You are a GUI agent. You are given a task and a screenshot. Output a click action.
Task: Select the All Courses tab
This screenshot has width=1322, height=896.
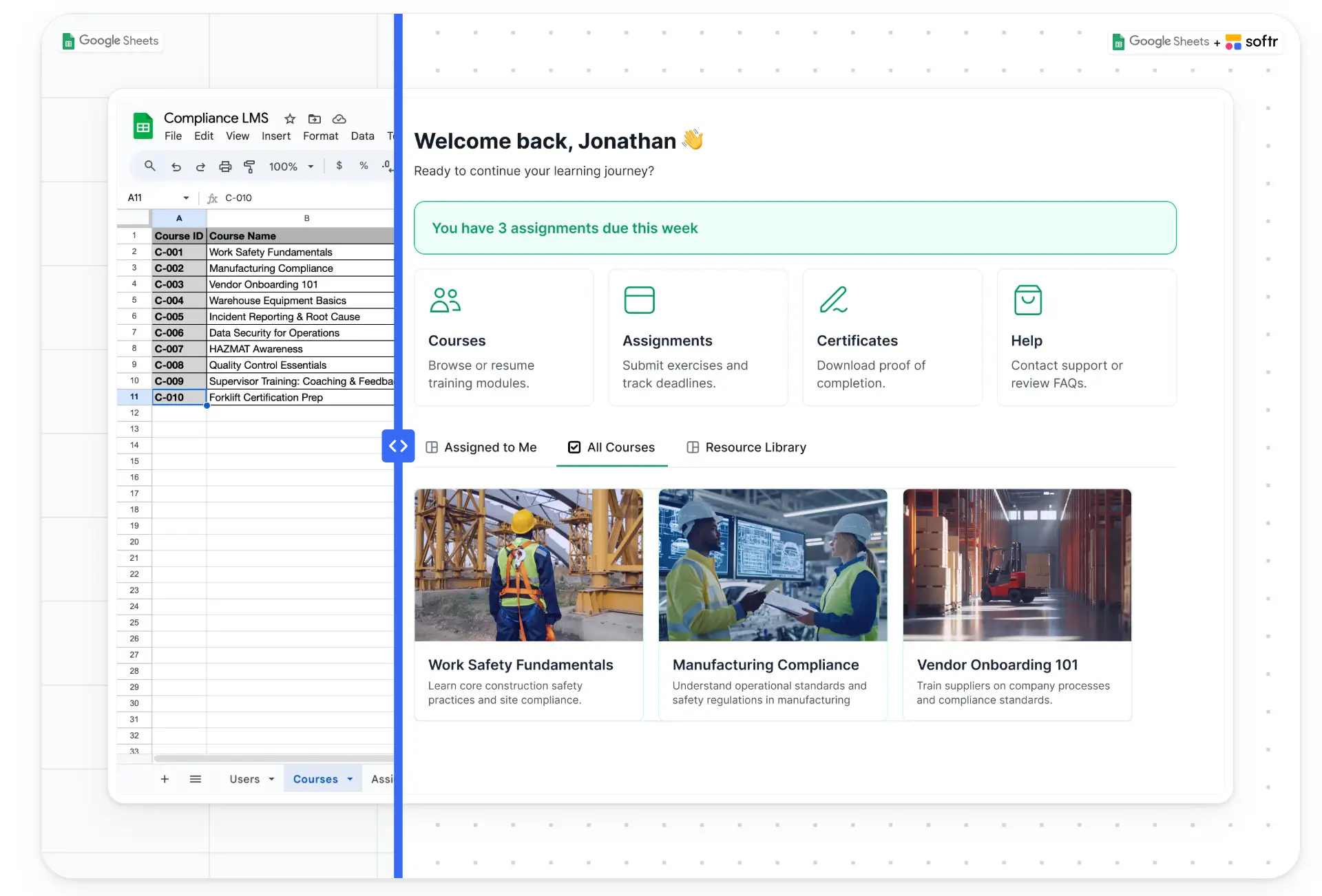click(611, 447)
